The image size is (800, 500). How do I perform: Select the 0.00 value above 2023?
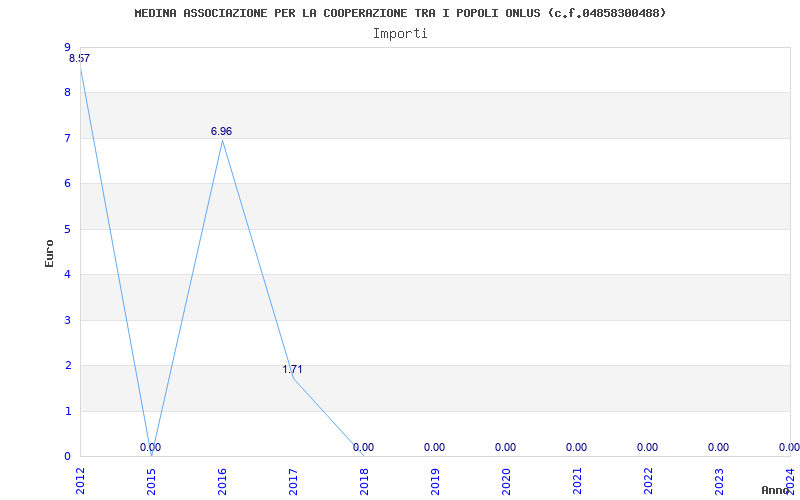[x=718, y=447]
